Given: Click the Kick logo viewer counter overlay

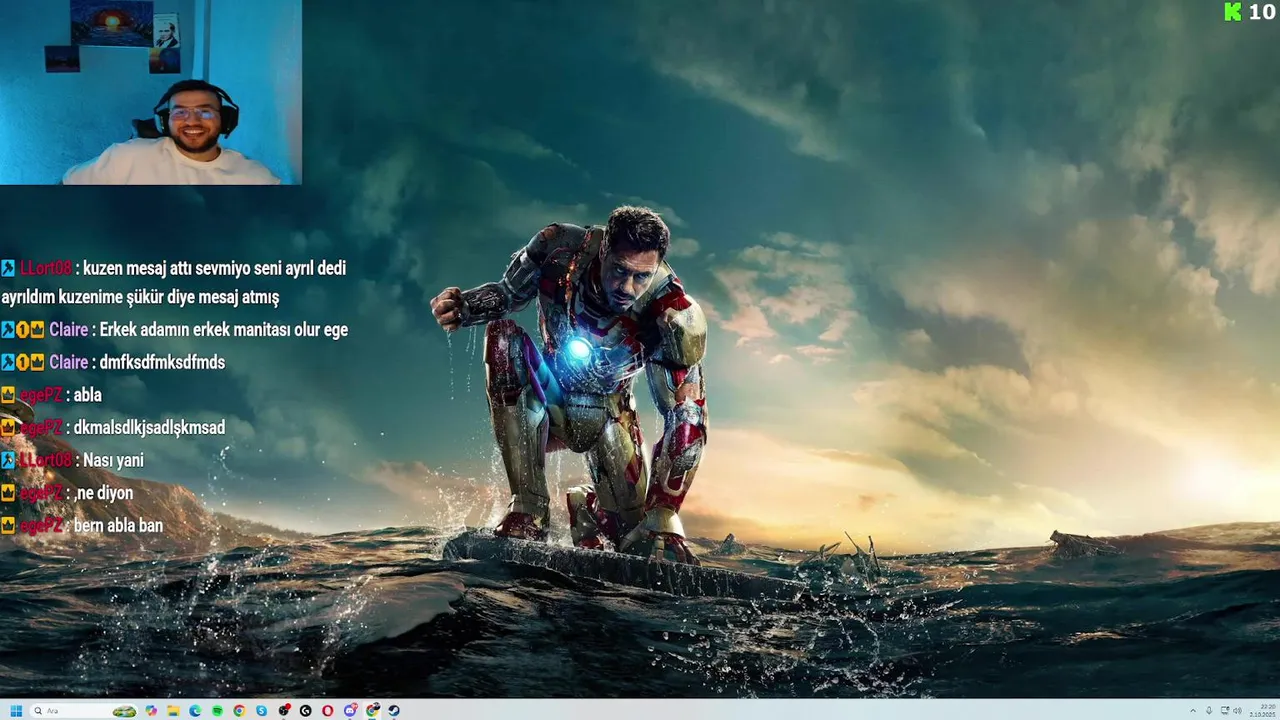Looking at the screenshot, I should coord(1249,12).
